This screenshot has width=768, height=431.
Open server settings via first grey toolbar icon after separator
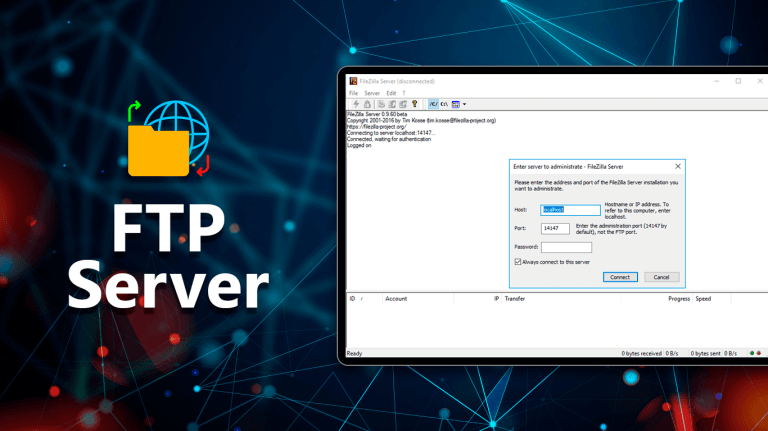pyautogui.click(x=381, y=104)
